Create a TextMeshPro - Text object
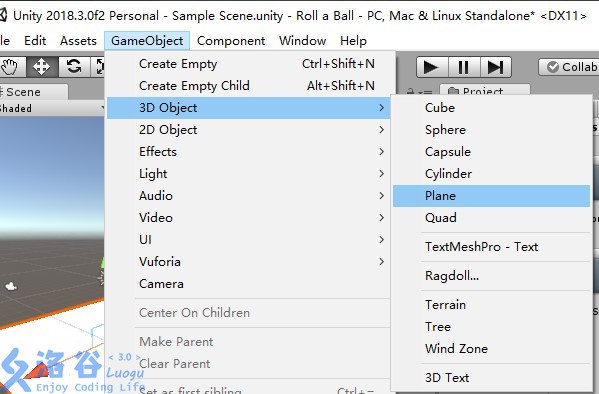 point(491,247)
